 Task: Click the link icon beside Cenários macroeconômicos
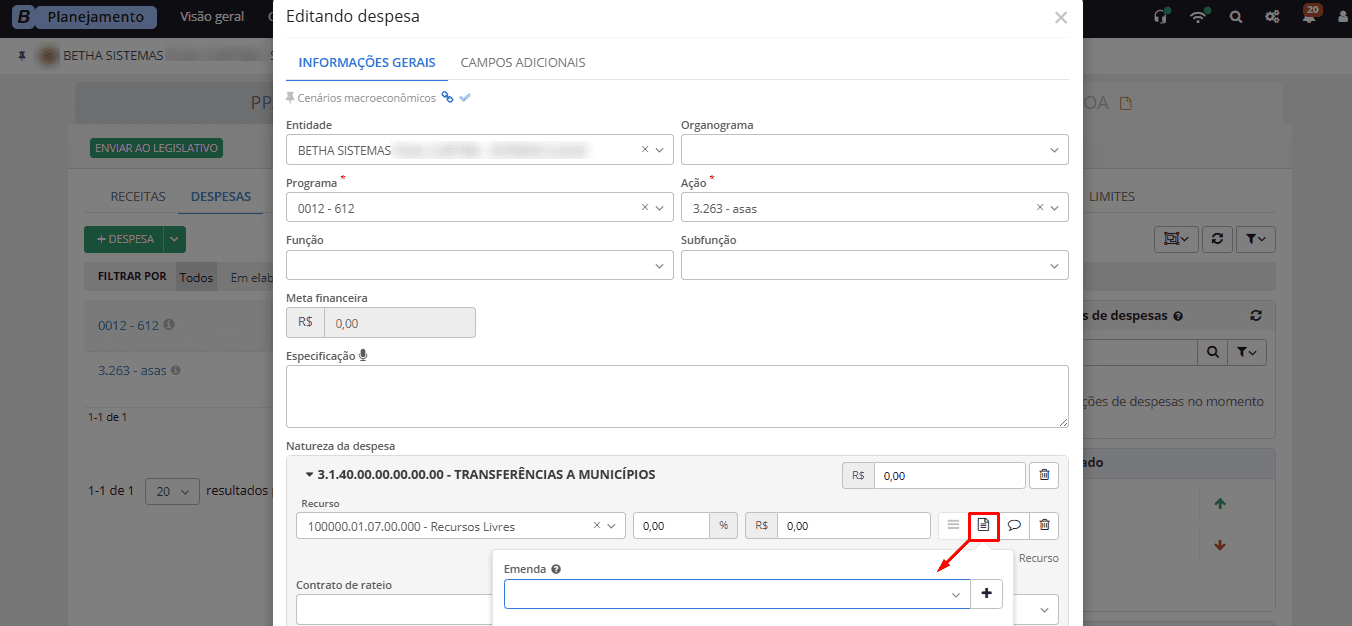pos(447,97)
